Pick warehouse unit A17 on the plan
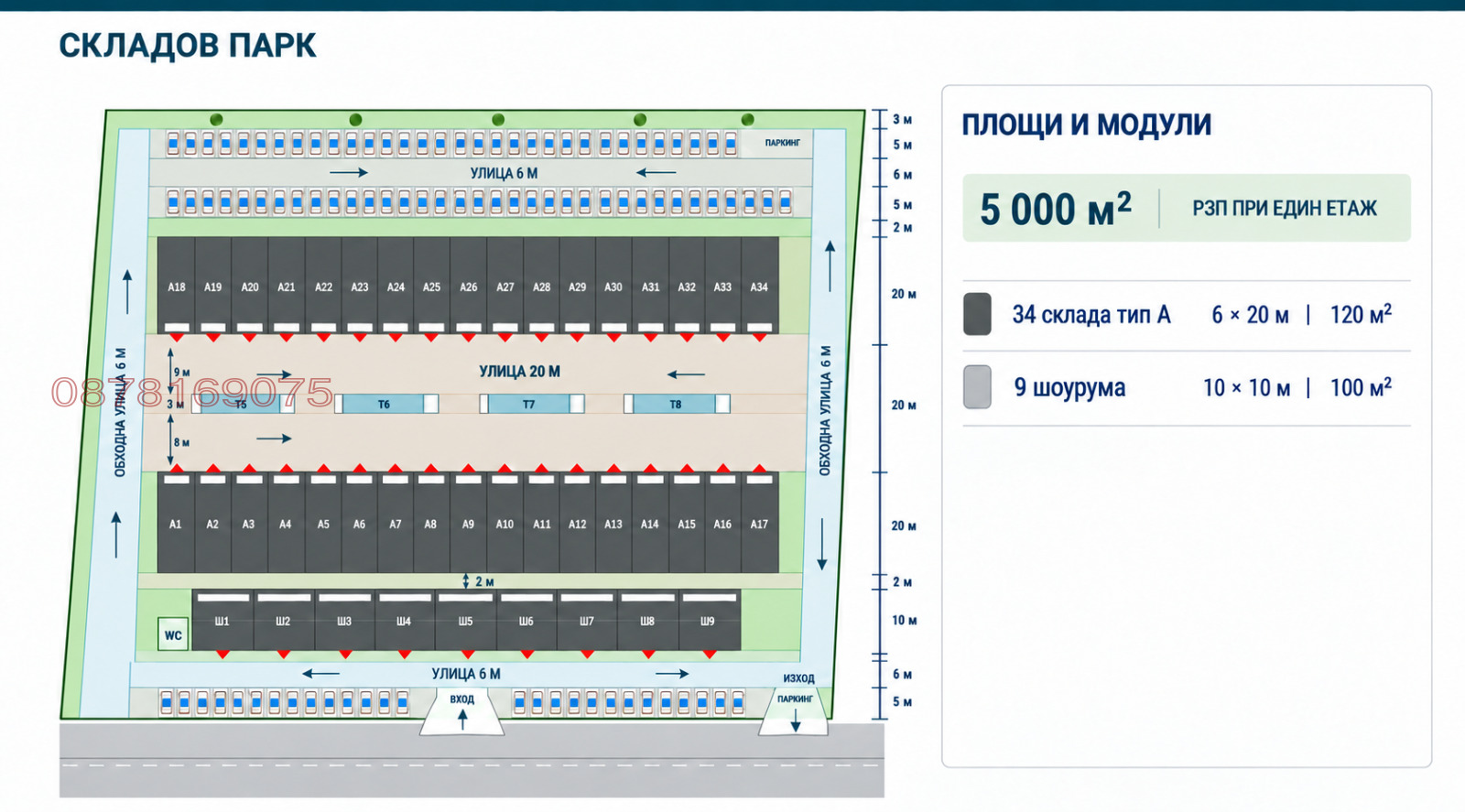This screenshot has width=1465, height=812. click(x=760, y=523)
